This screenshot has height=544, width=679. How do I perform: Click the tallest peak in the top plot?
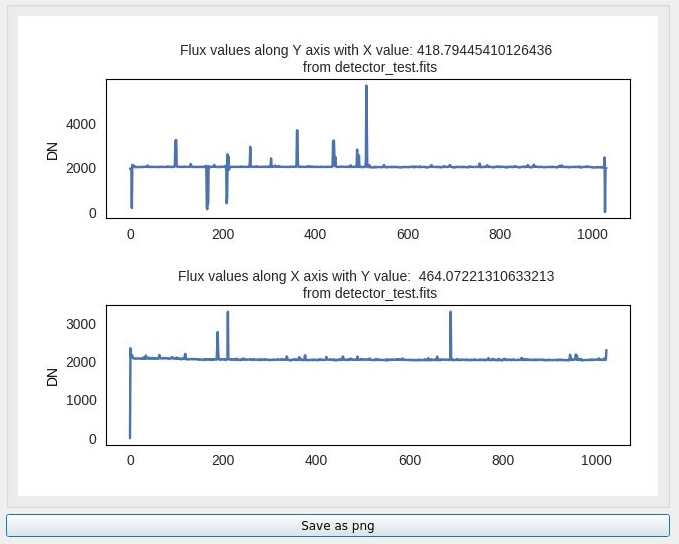pos(366,87)
